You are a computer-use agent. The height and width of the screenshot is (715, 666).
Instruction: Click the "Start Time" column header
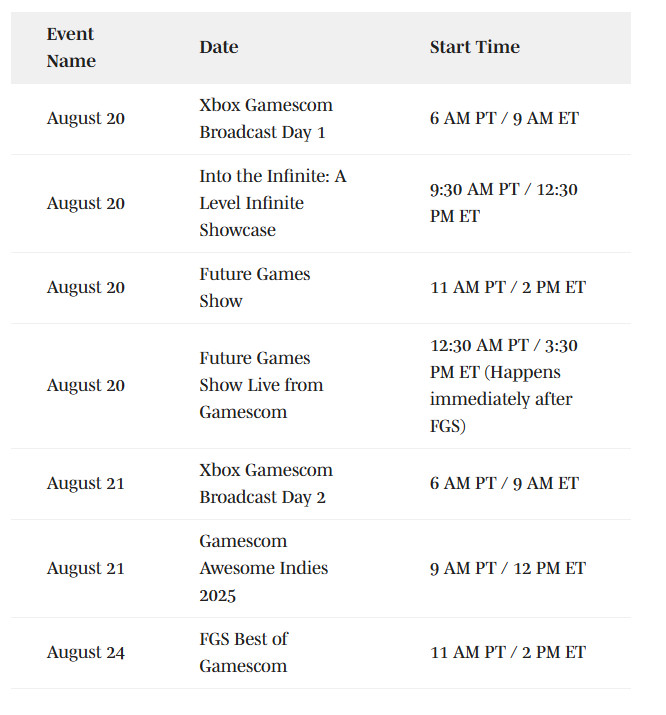click(474, 47)
